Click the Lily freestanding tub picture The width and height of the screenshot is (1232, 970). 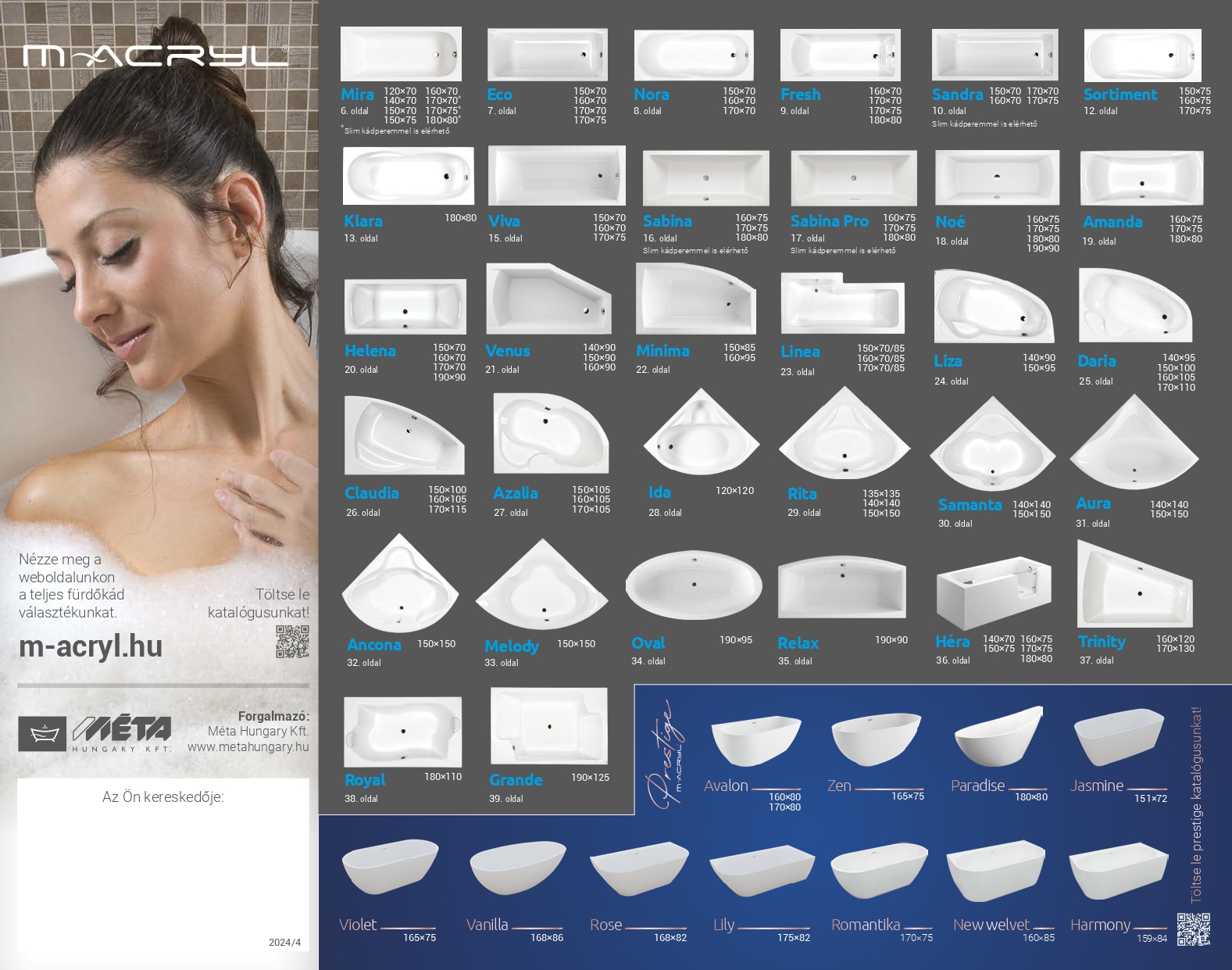[762, 871]
